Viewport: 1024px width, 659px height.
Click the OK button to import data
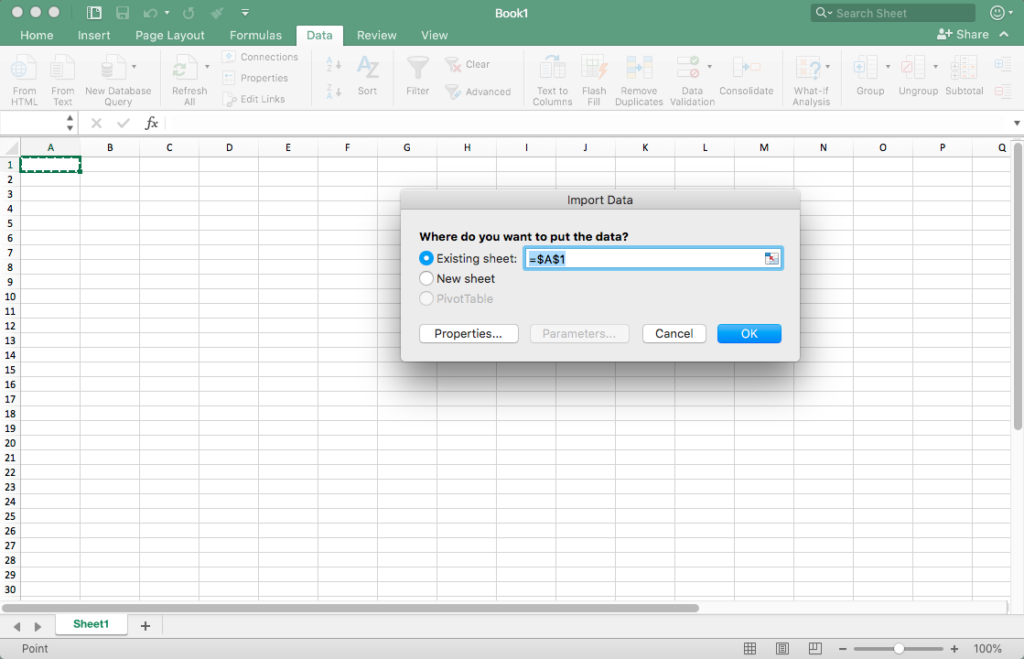[x=748, y=333]
